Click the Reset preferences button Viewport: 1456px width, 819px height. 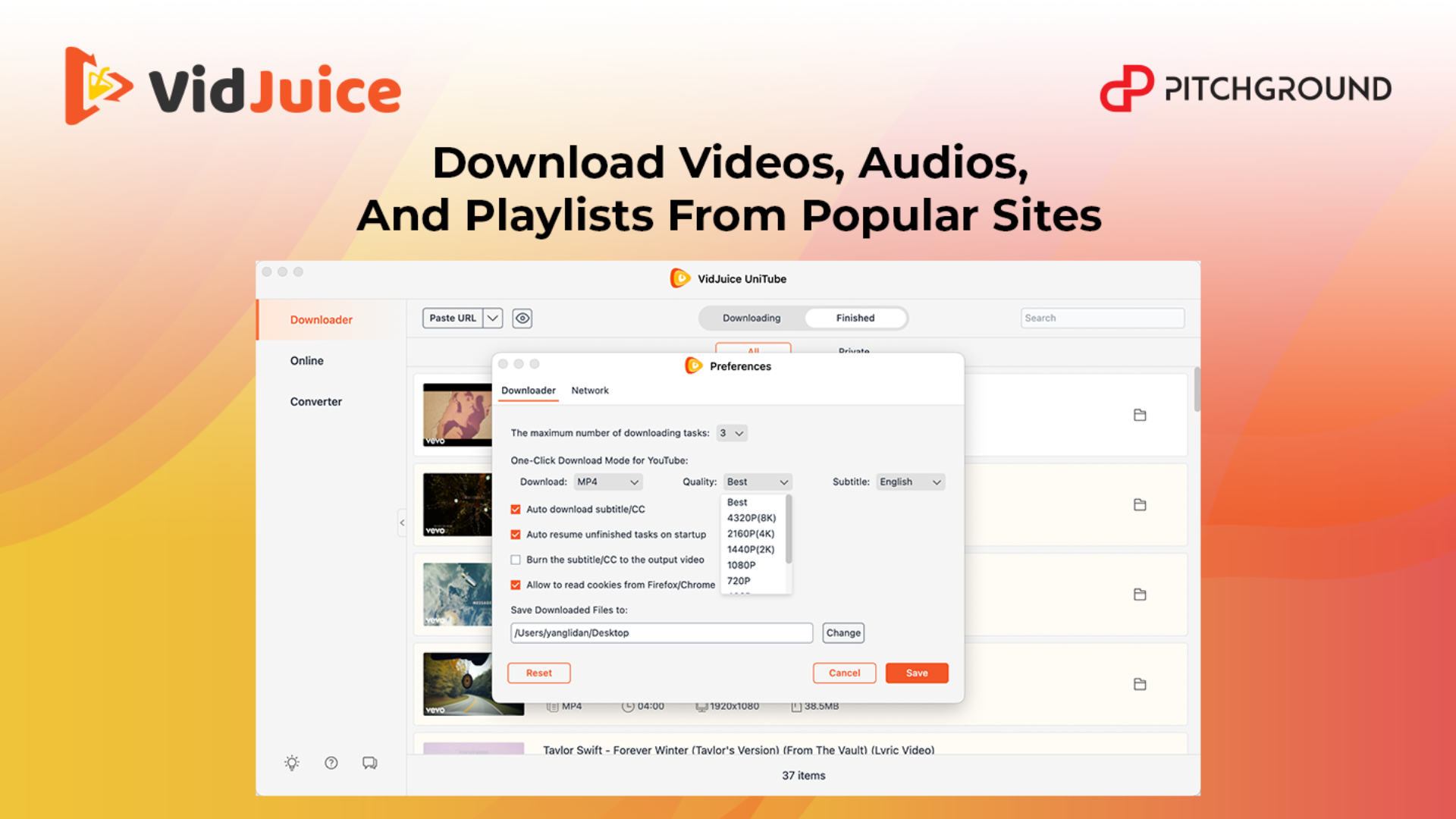coord(539,672)
